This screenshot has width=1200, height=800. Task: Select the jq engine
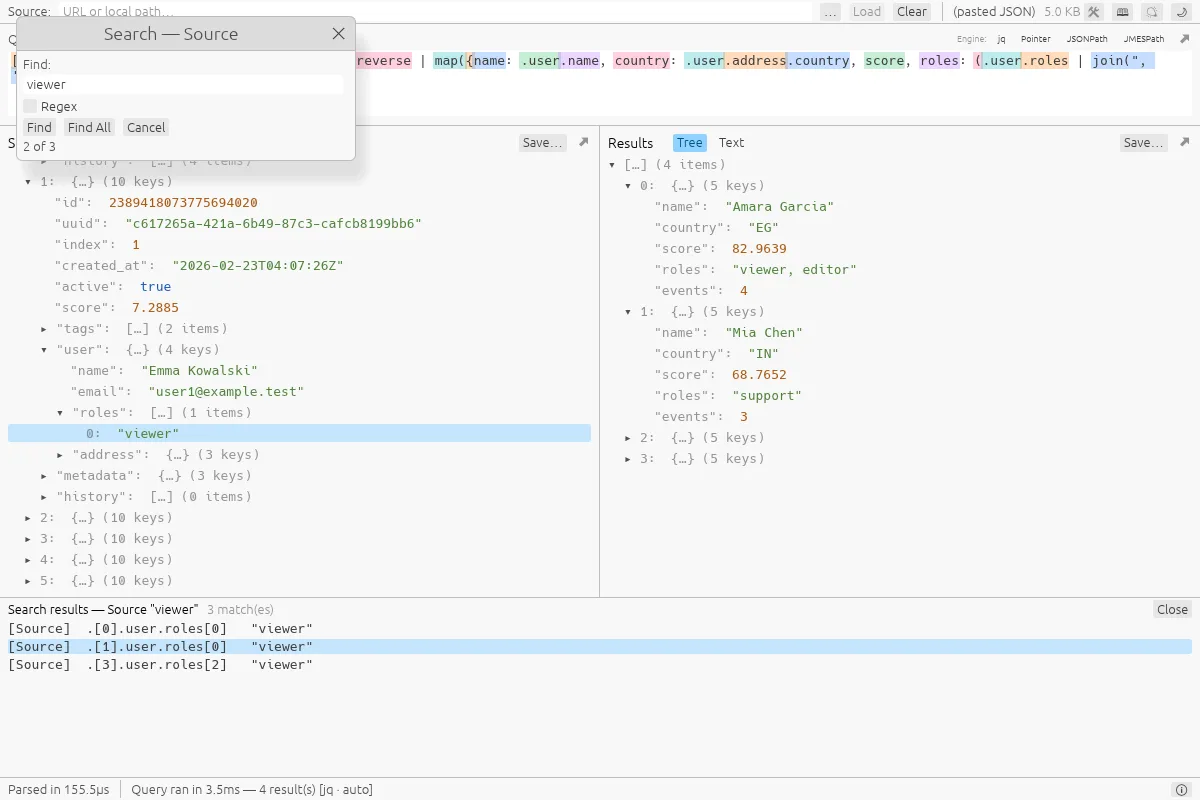(1001, 39)
